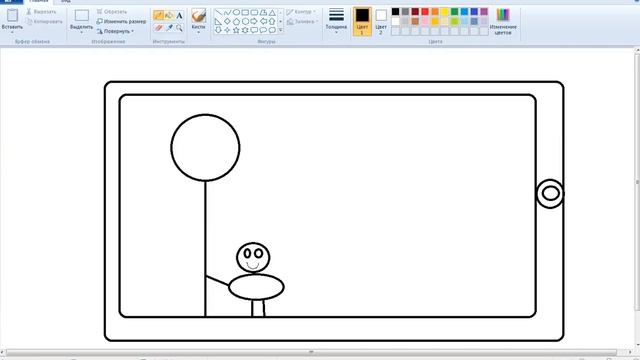The image size is (640, 360).
Task: Choose the Down arrow shape
Action: tap(218, 30)
